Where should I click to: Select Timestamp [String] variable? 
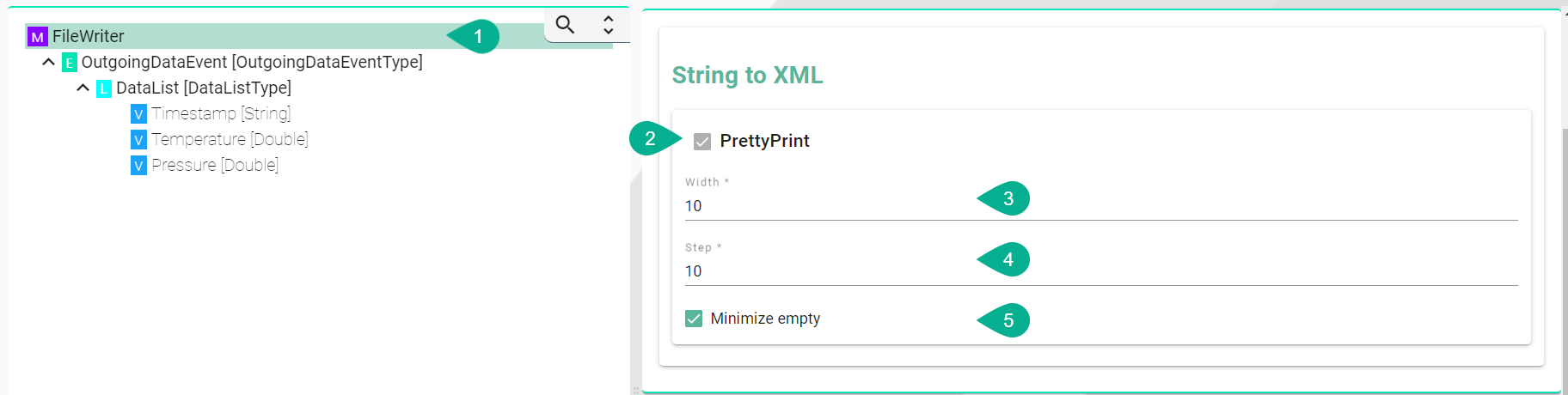(x=221, y=113)
